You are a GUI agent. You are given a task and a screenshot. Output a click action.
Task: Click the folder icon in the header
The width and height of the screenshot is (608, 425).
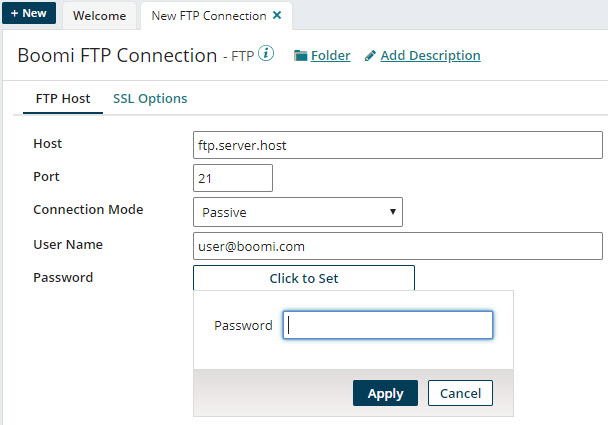pos(300,56)
